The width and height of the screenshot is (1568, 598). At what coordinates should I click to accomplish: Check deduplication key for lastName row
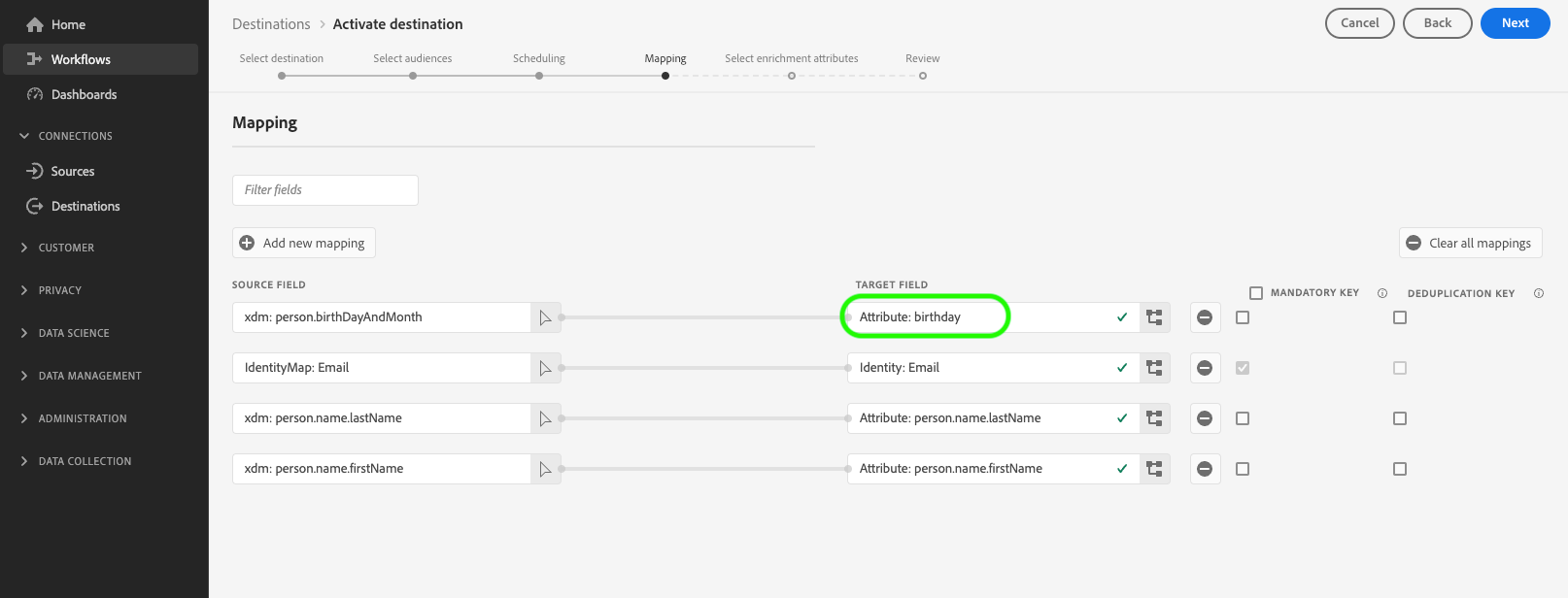tap(1400, 418)
